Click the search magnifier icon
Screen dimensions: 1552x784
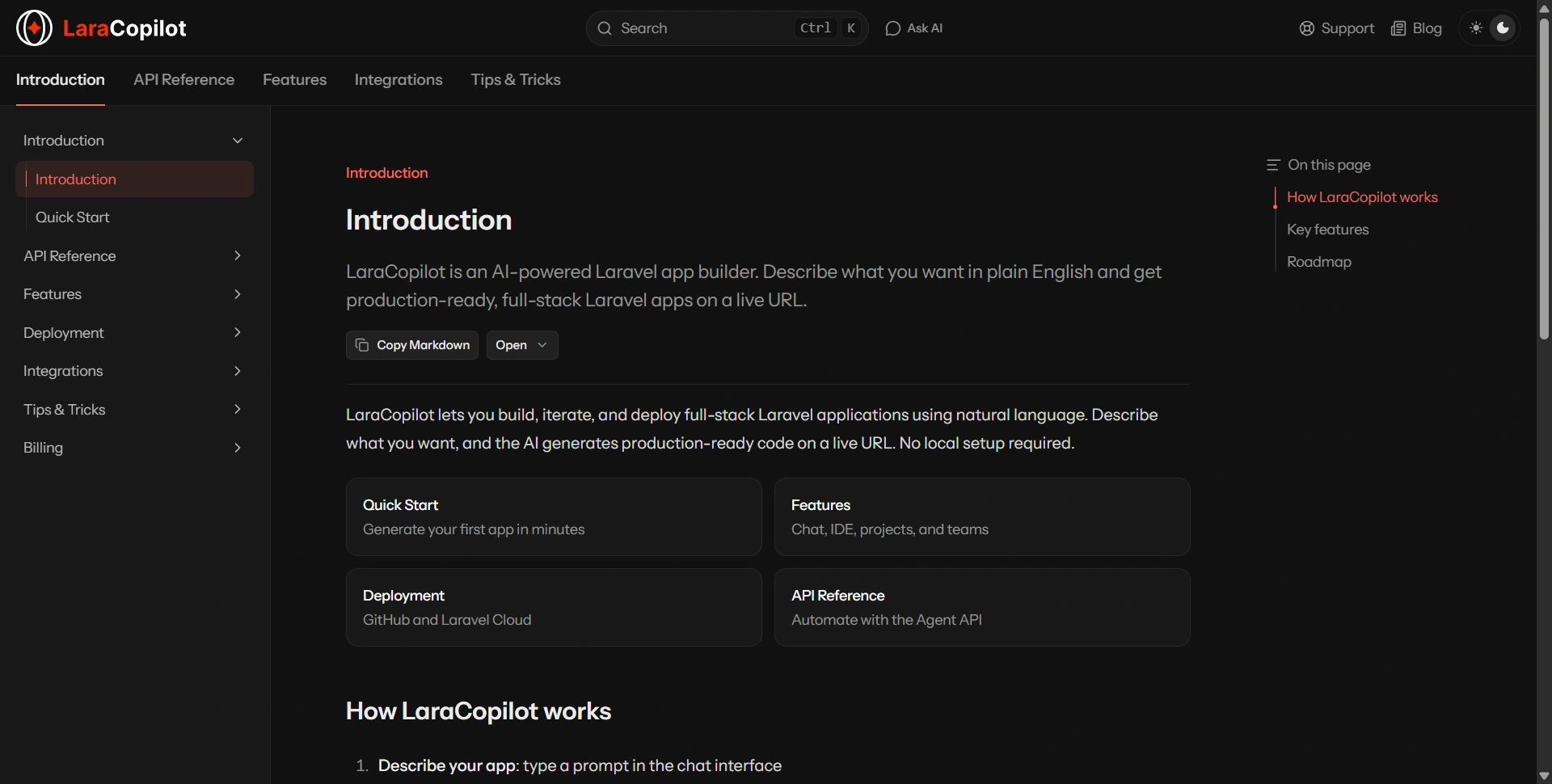(604, 28)
